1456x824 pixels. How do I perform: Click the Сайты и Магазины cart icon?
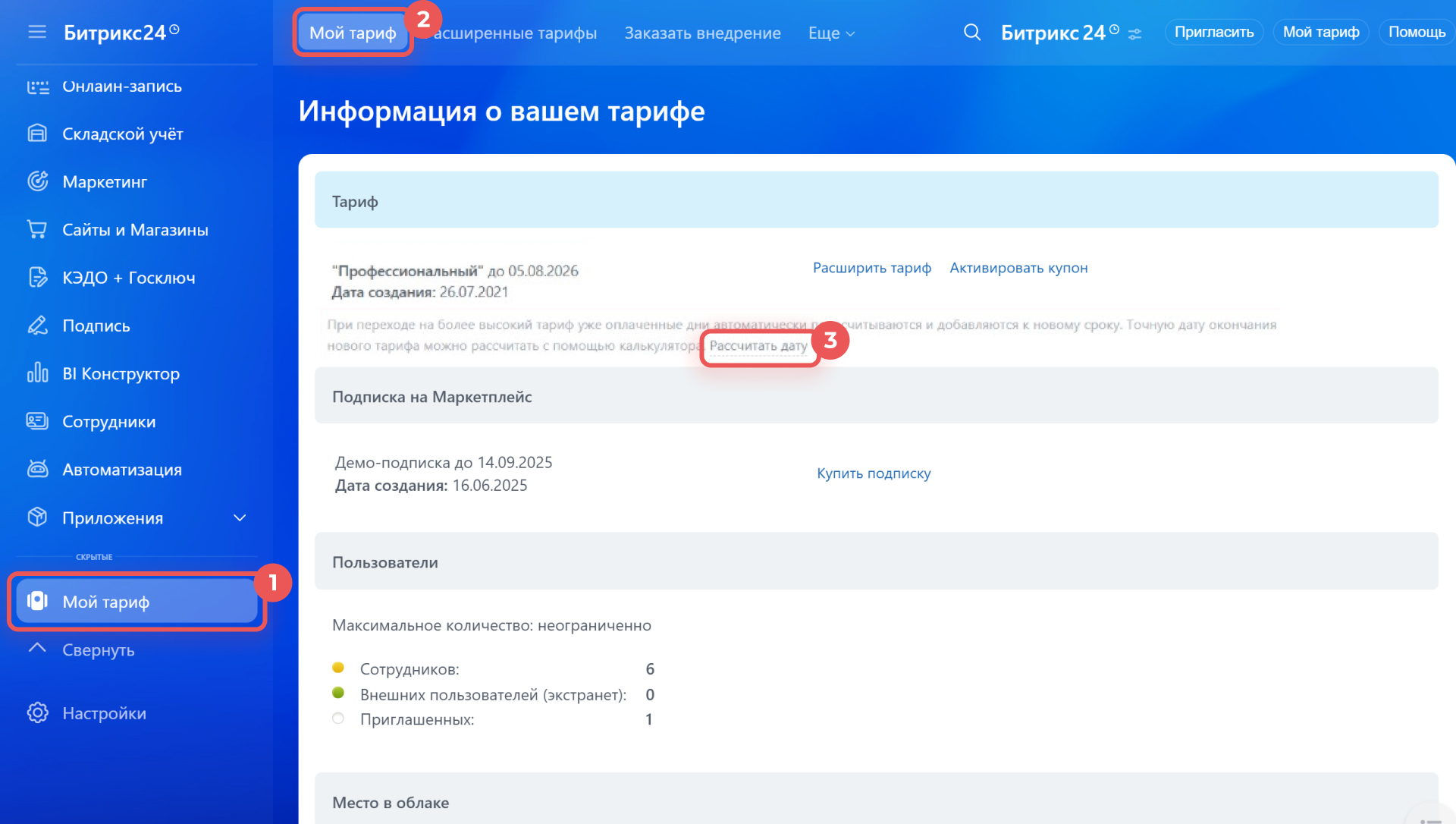tap(37, 229)
